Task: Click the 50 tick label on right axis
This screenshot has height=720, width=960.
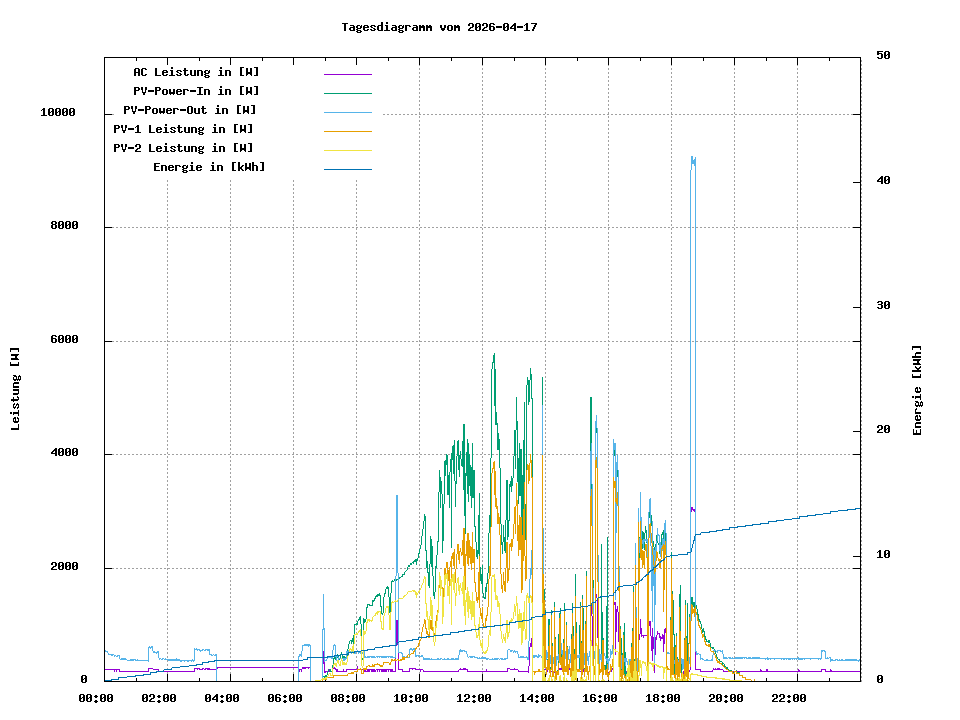Action: pos(883,56)
